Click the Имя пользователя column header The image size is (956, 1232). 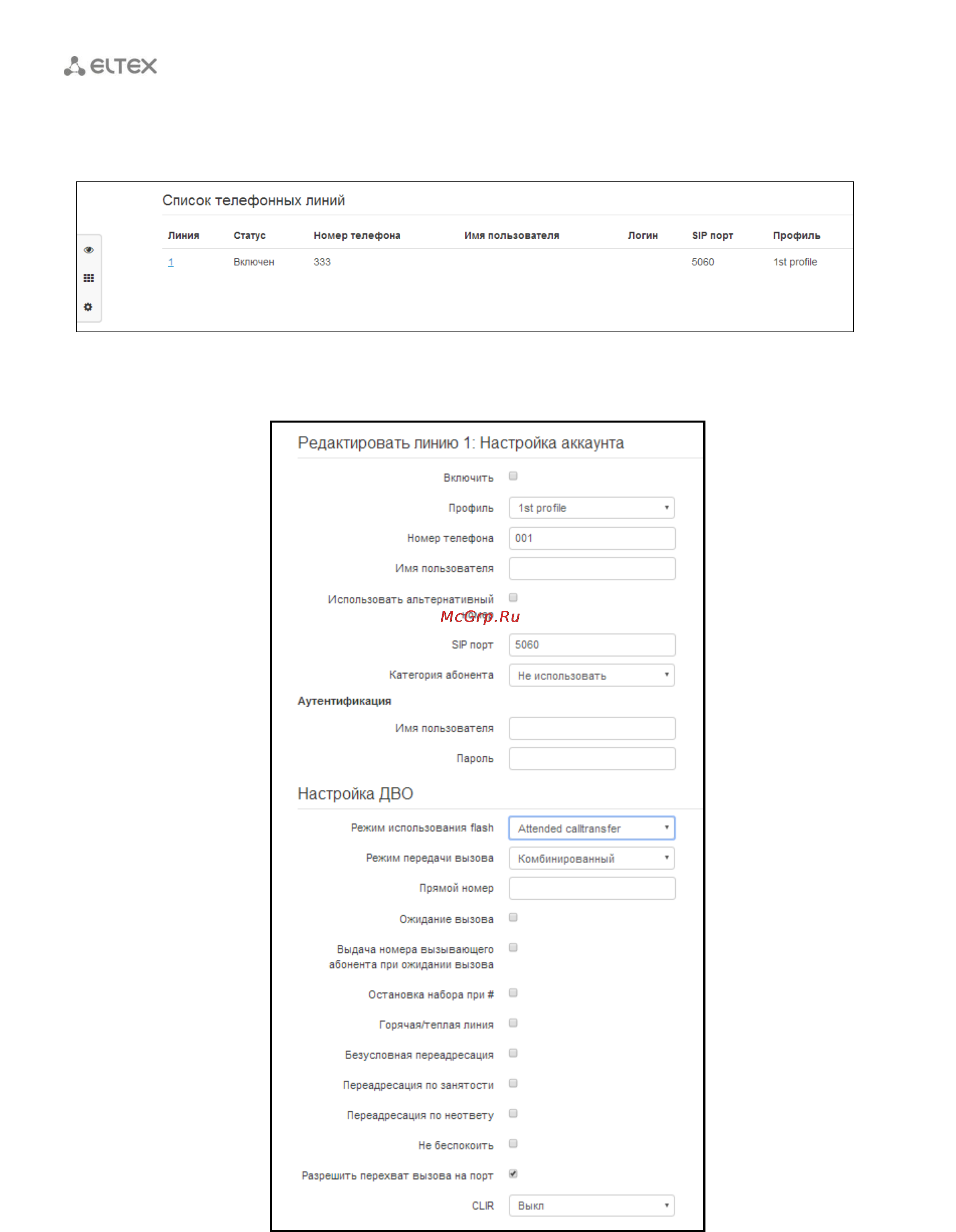tap(511, 236)
